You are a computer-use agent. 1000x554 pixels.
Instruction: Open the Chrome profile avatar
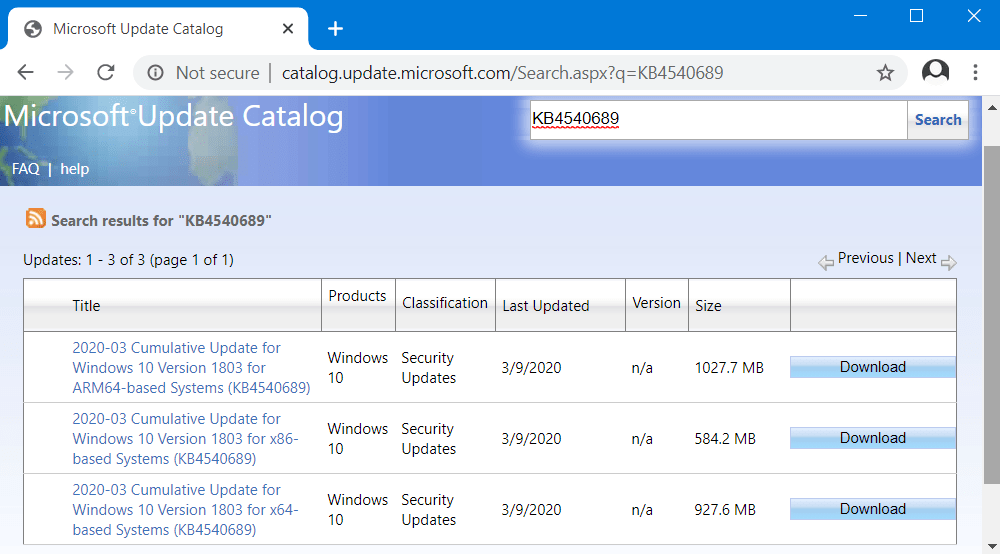(936, 71)
